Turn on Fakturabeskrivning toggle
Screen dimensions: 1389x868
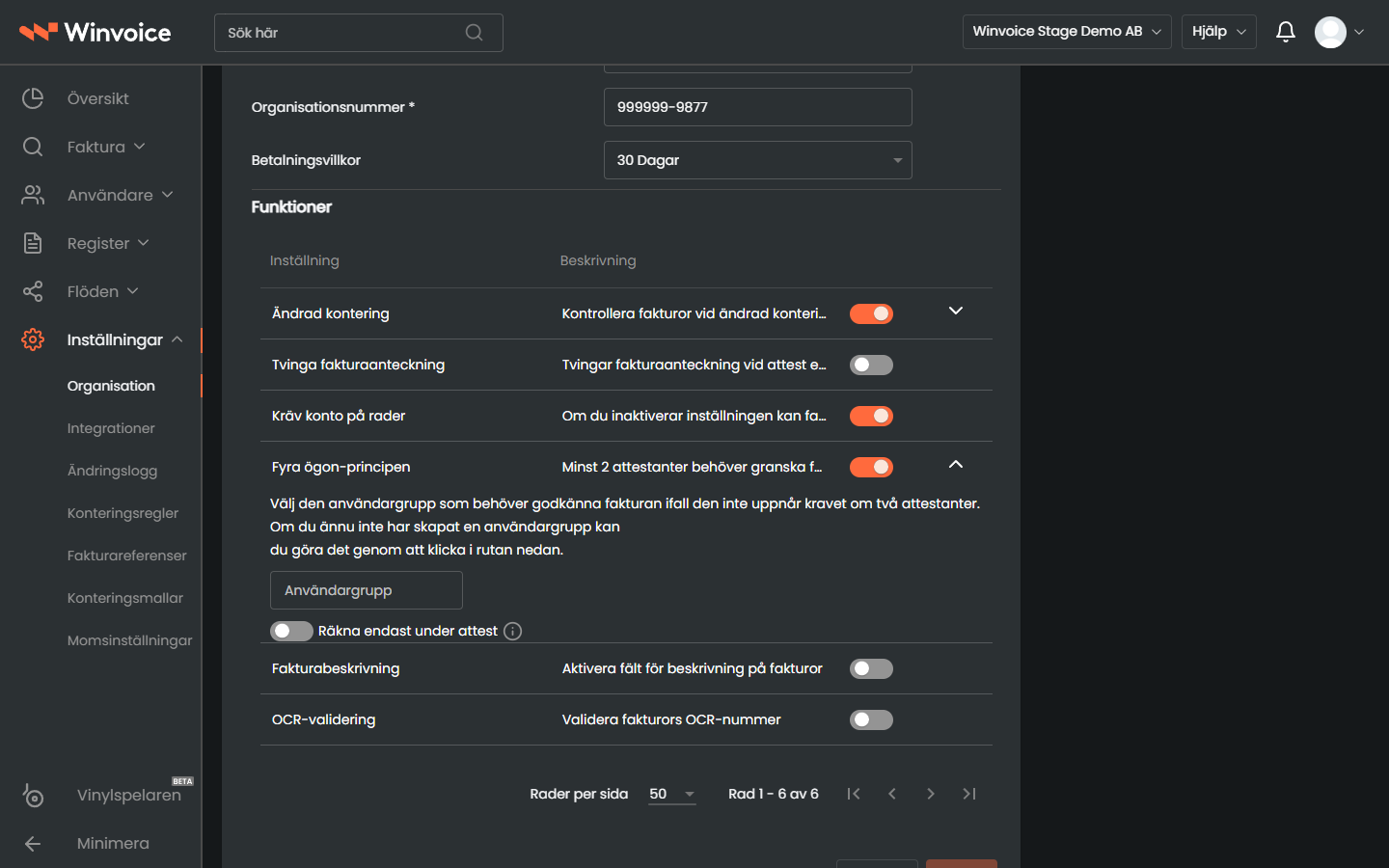pos(871,668)
